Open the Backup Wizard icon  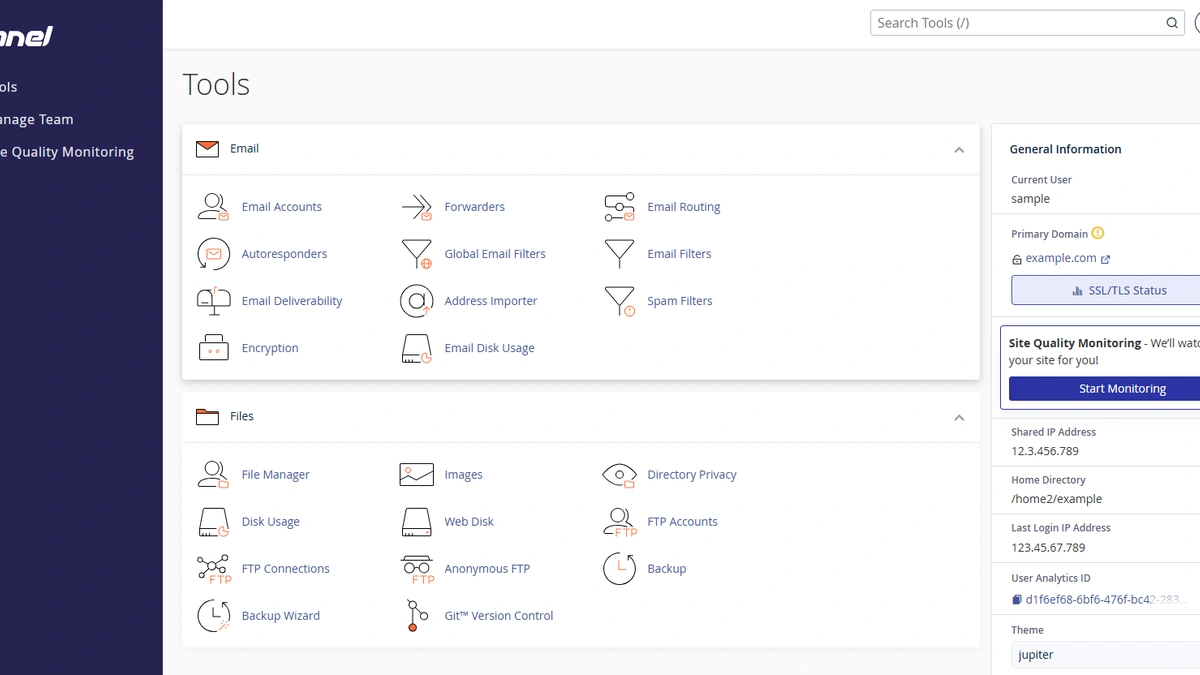[x=213, y=616]
